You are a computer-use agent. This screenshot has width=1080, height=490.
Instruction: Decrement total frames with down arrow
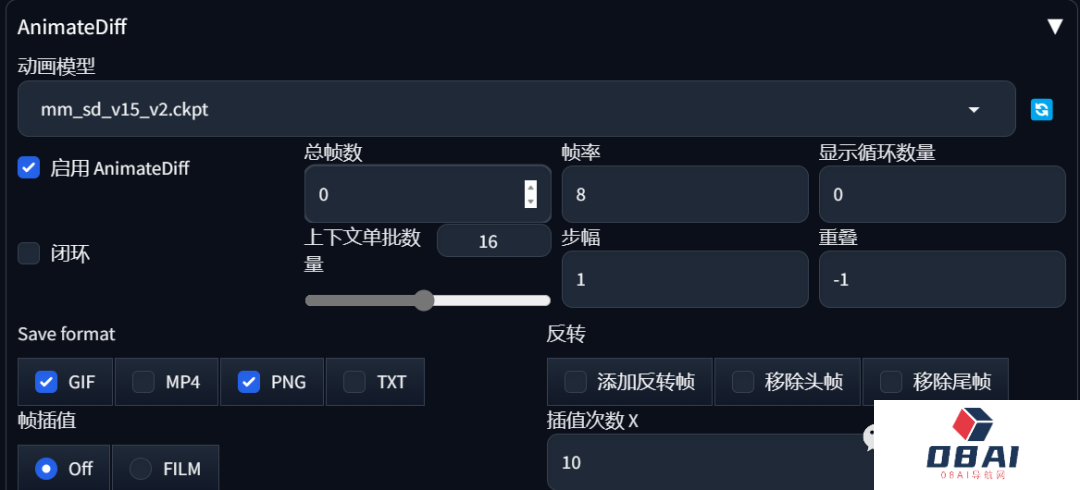tap(530, 201)
